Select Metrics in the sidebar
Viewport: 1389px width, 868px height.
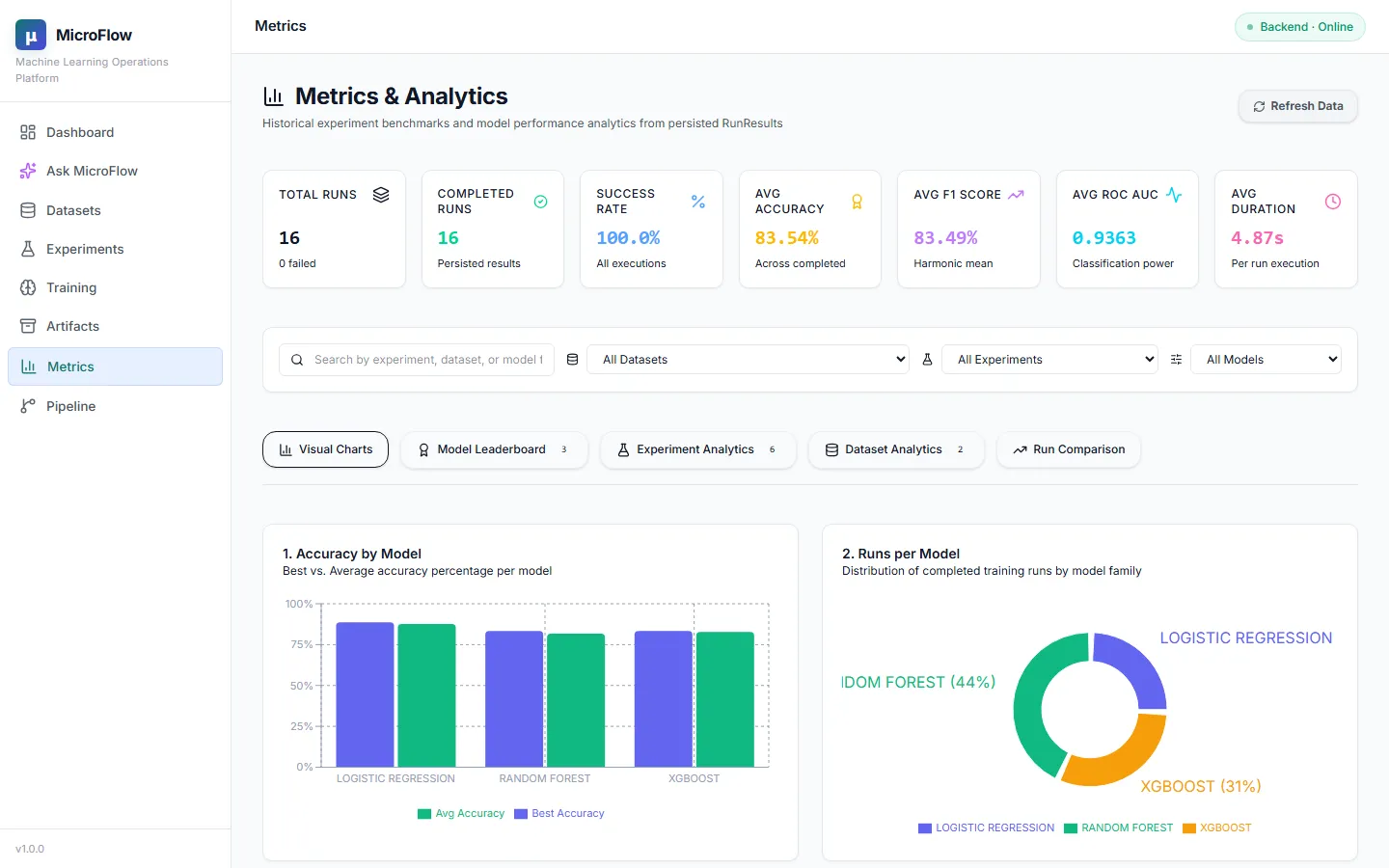tap(115, 366)
